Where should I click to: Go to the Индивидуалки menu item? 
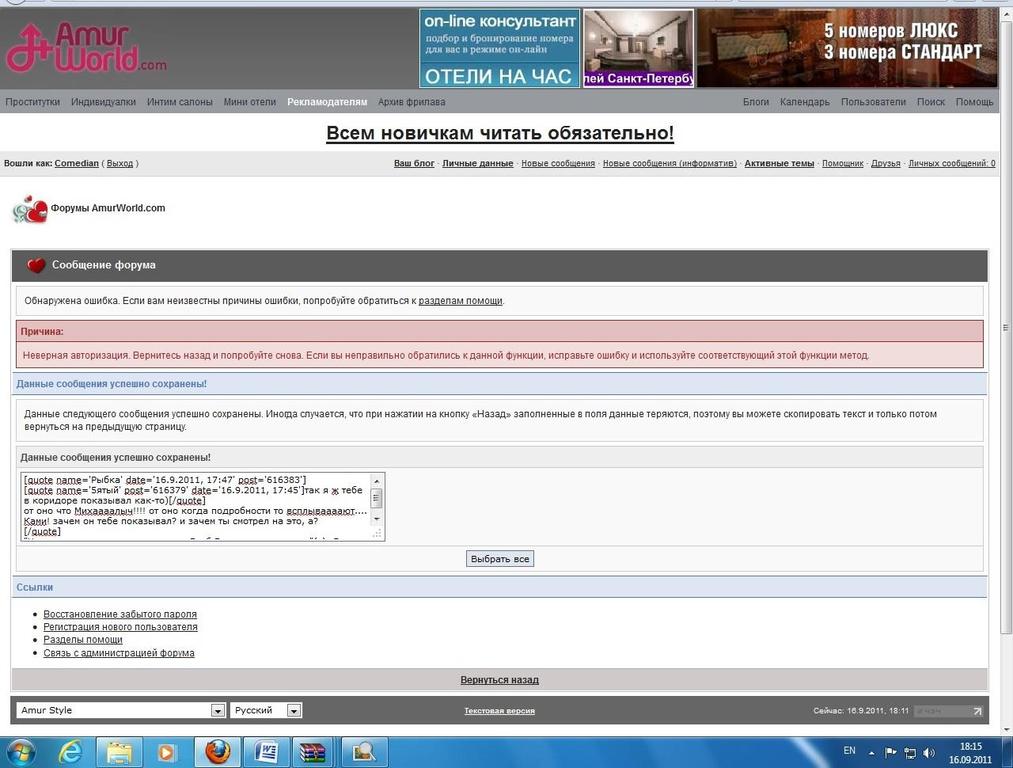[103, 102]
